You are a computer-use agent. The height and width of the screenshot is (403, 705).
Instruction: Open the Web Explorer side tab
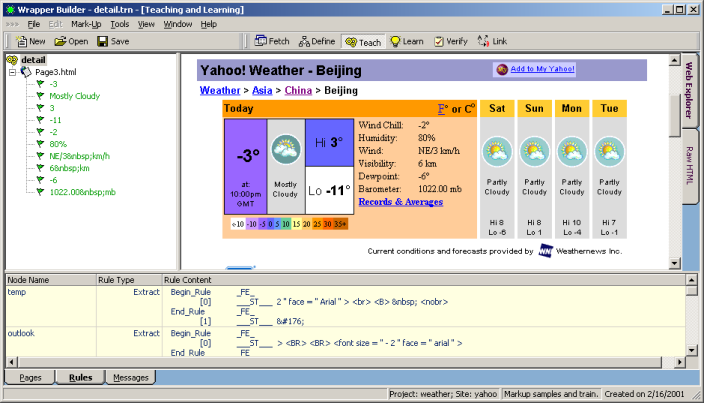point(689,90)
